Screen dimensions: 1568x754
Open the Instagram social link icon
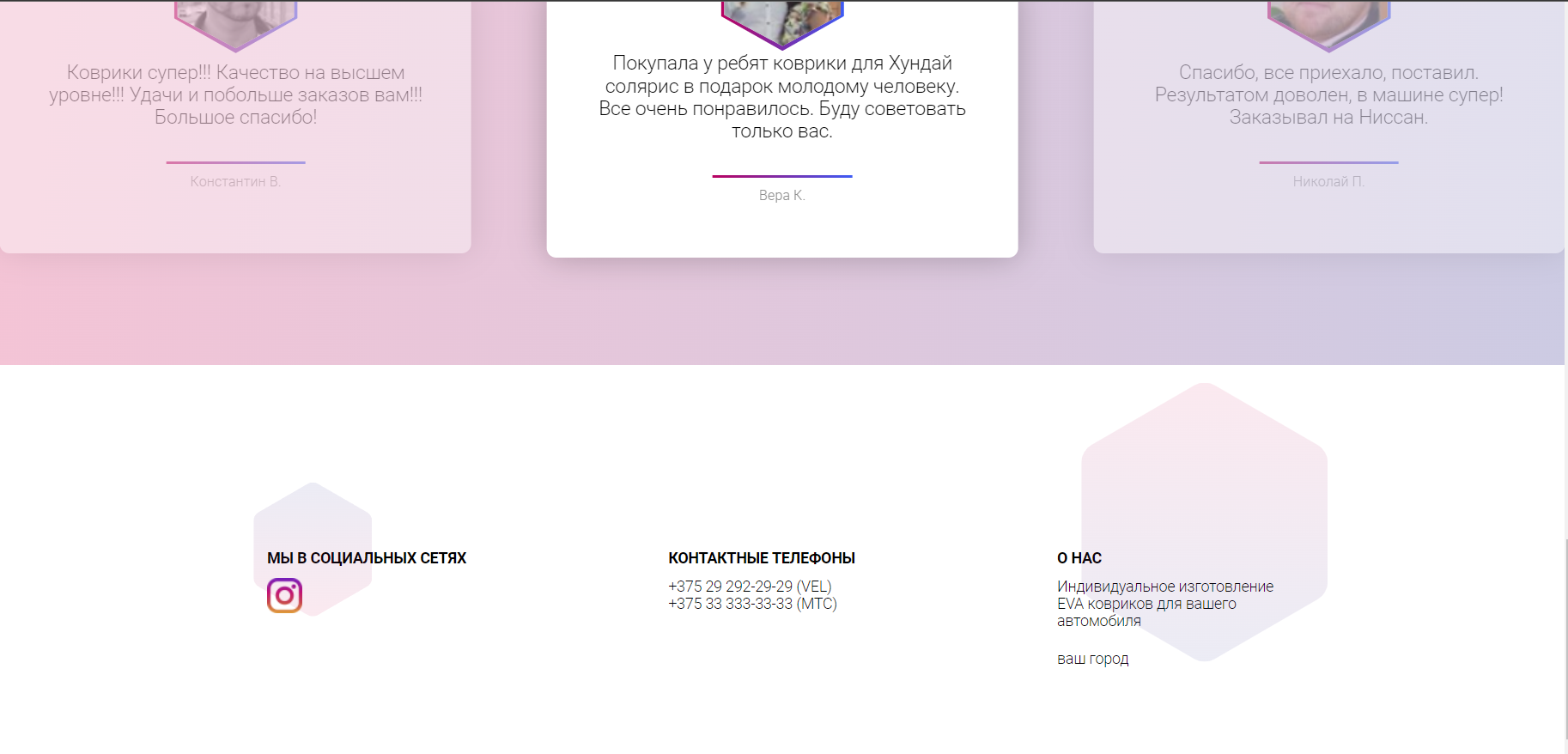point(284,595)
